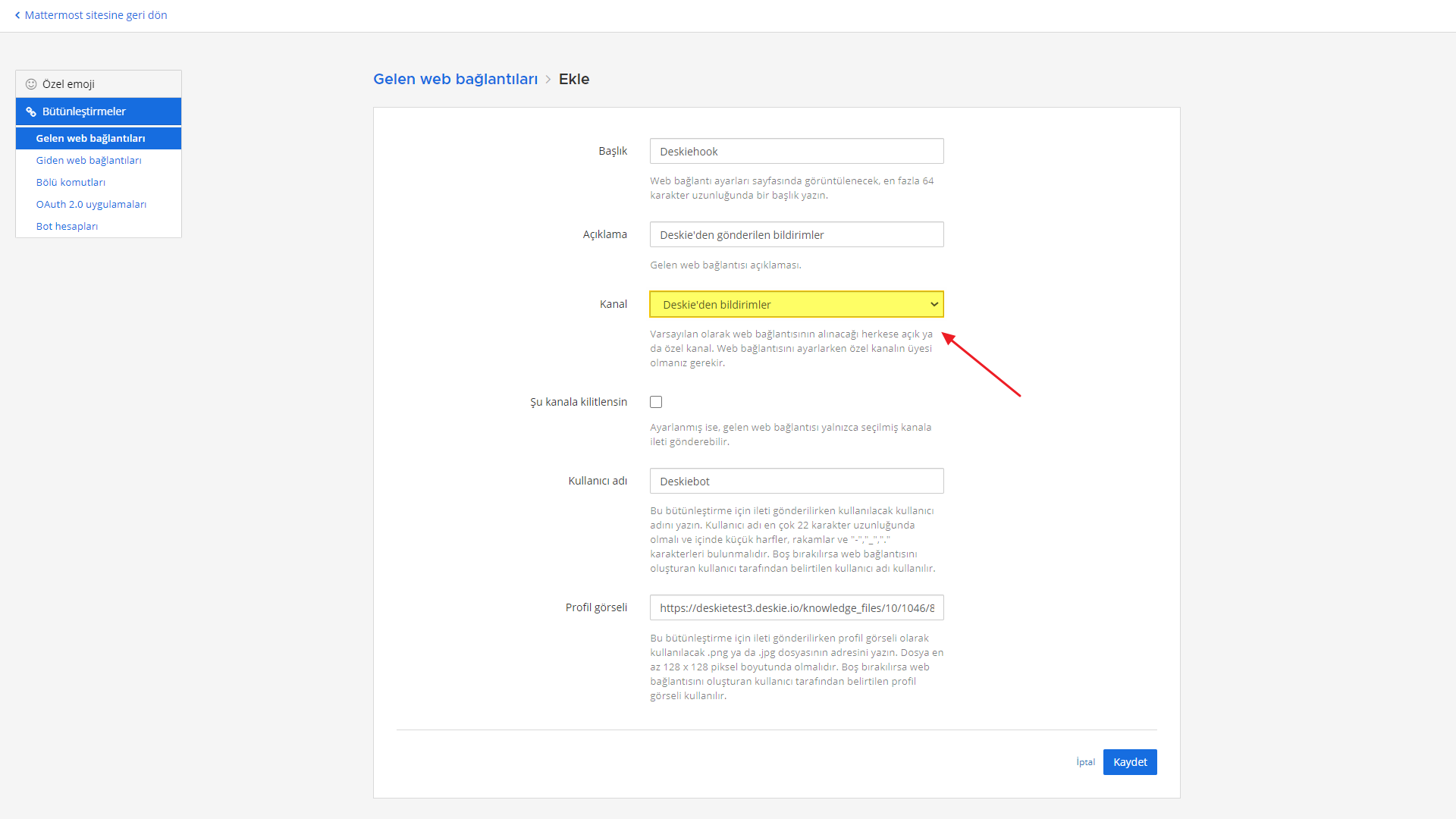Click the integrations link icon in Bütünleştirmeler
Screen dimensions: 1456x819
click(31, 111)
